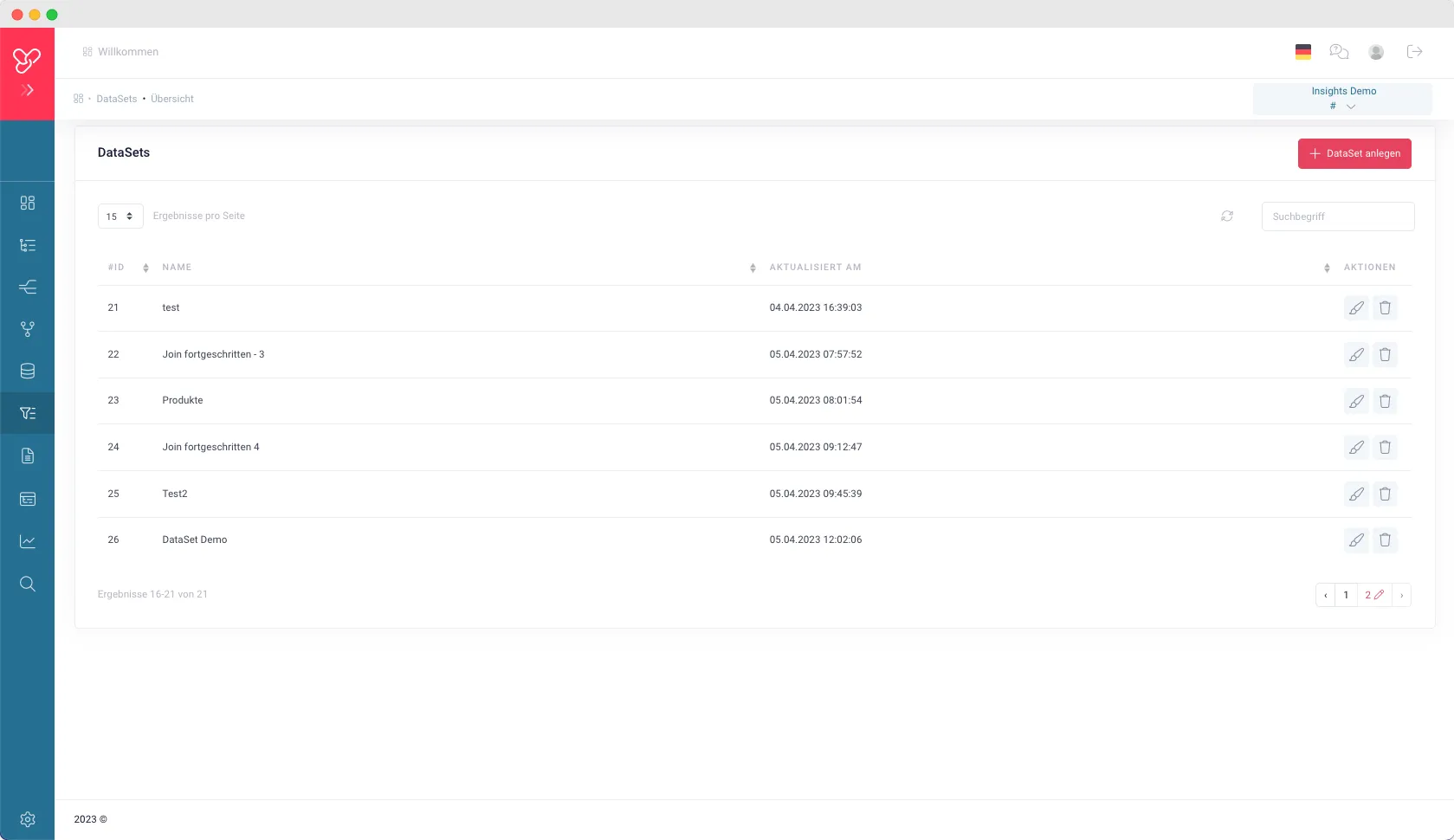Open the database icon in sidebar
The width and height of the screenshot is (1454, 840).
click(28, 372)
